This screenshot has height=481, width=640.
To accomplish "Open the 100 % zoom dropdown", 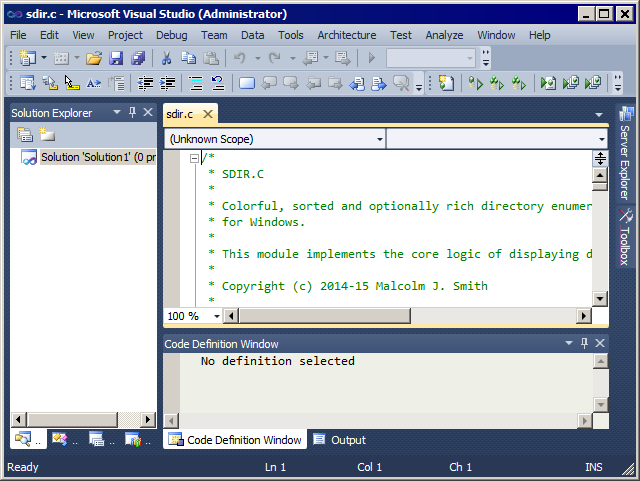I will [x=217, y=316].
